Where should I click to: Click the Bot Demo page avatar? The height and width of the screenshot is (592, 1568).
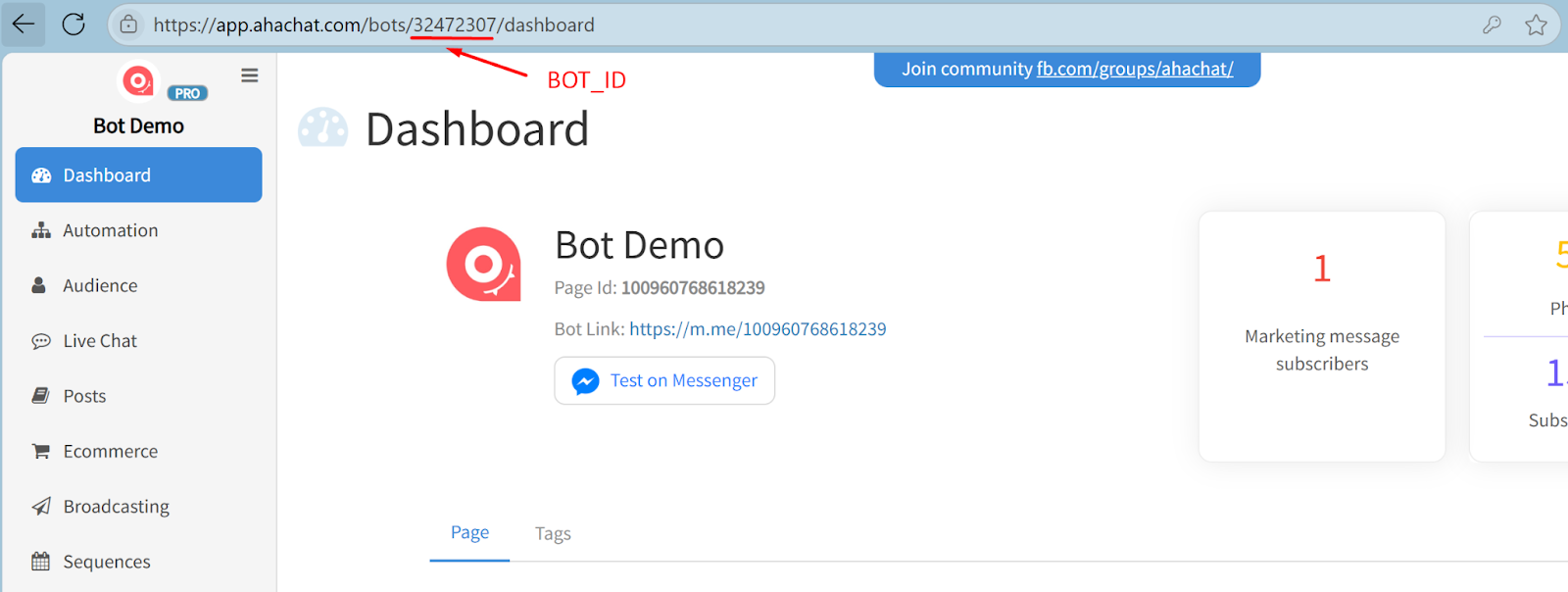[484, 265]
